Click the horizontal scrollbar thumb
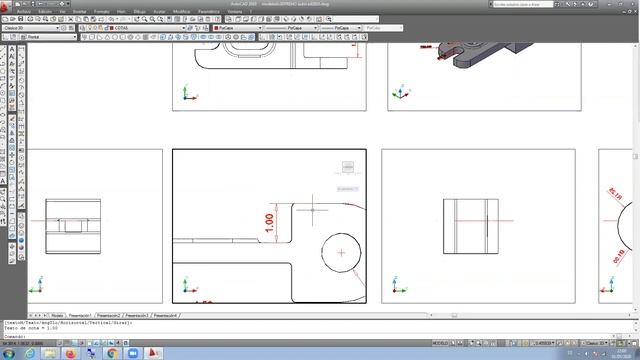 (454, 316)
